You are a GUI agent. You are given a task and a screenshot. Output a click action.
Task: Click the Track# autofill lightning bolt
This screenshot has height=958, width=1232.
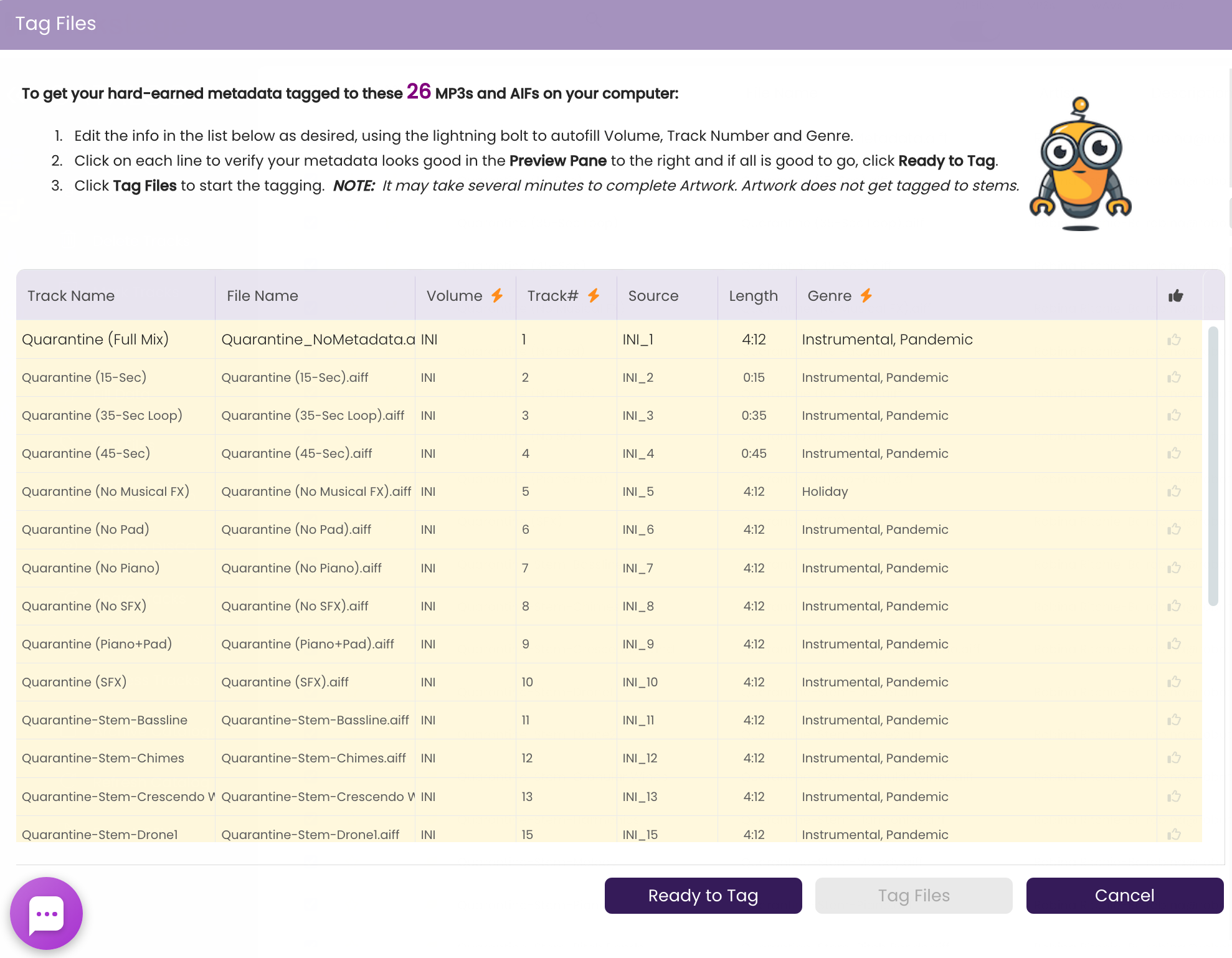point(594,295)
